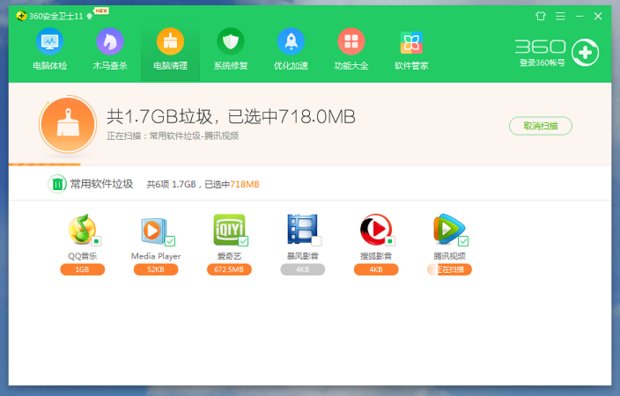Viewport: 620px width, 396px height.
Task: Open the skin shirt icon in title bar
Action: point(541,16)
